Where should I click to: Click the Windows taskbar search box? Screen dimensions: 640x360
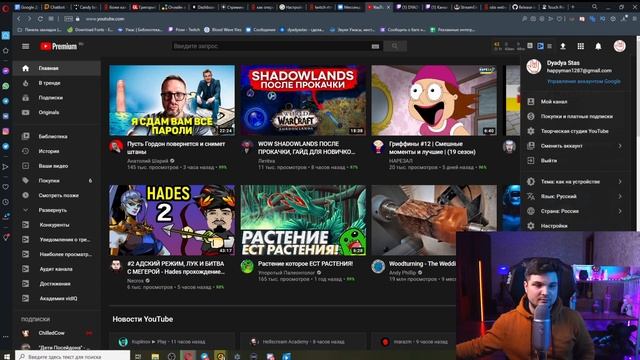pyautogui.click(x=73, y=356)
